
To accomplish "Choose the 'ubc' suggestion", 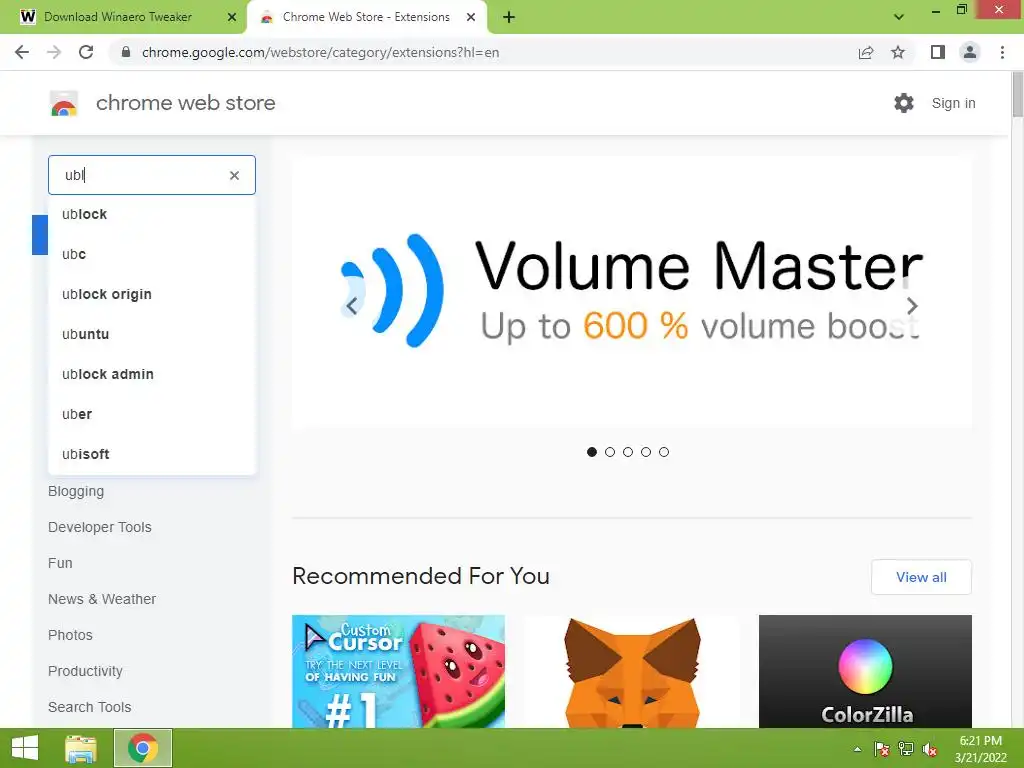I will [152, 254].
